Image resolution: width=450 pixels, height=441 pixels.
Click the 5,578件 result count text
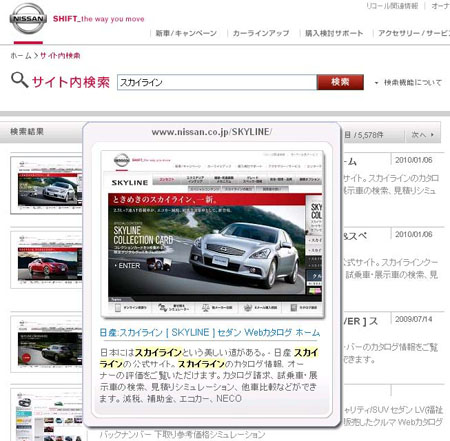pos(369,135)
